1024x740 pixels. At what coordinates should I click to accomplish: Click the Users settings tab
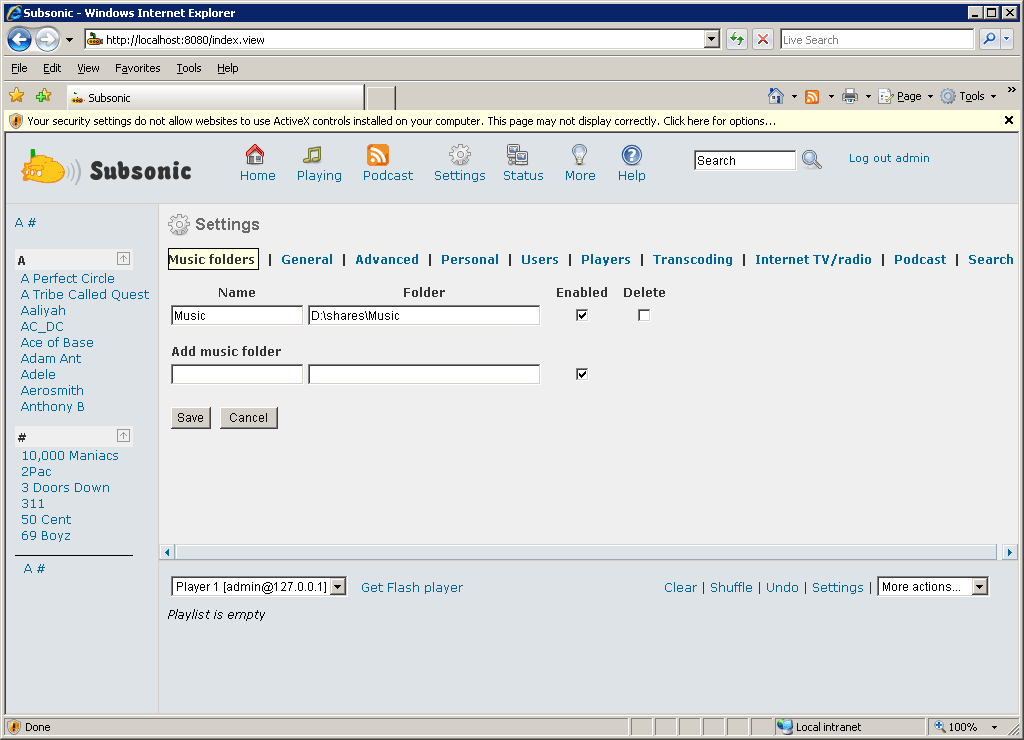point(539,259)
